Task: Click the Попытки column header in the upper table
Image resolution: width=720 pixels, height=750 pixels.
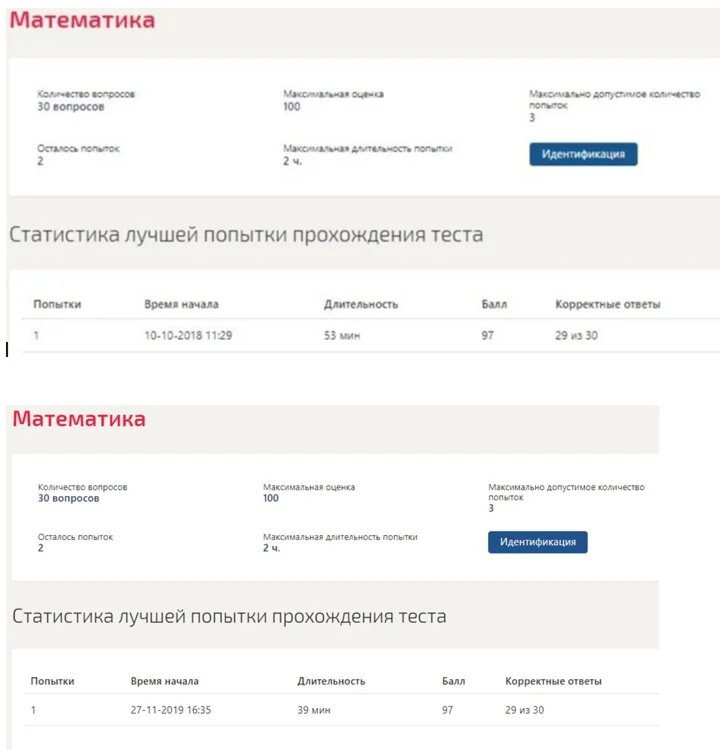Action: [57, 304]
